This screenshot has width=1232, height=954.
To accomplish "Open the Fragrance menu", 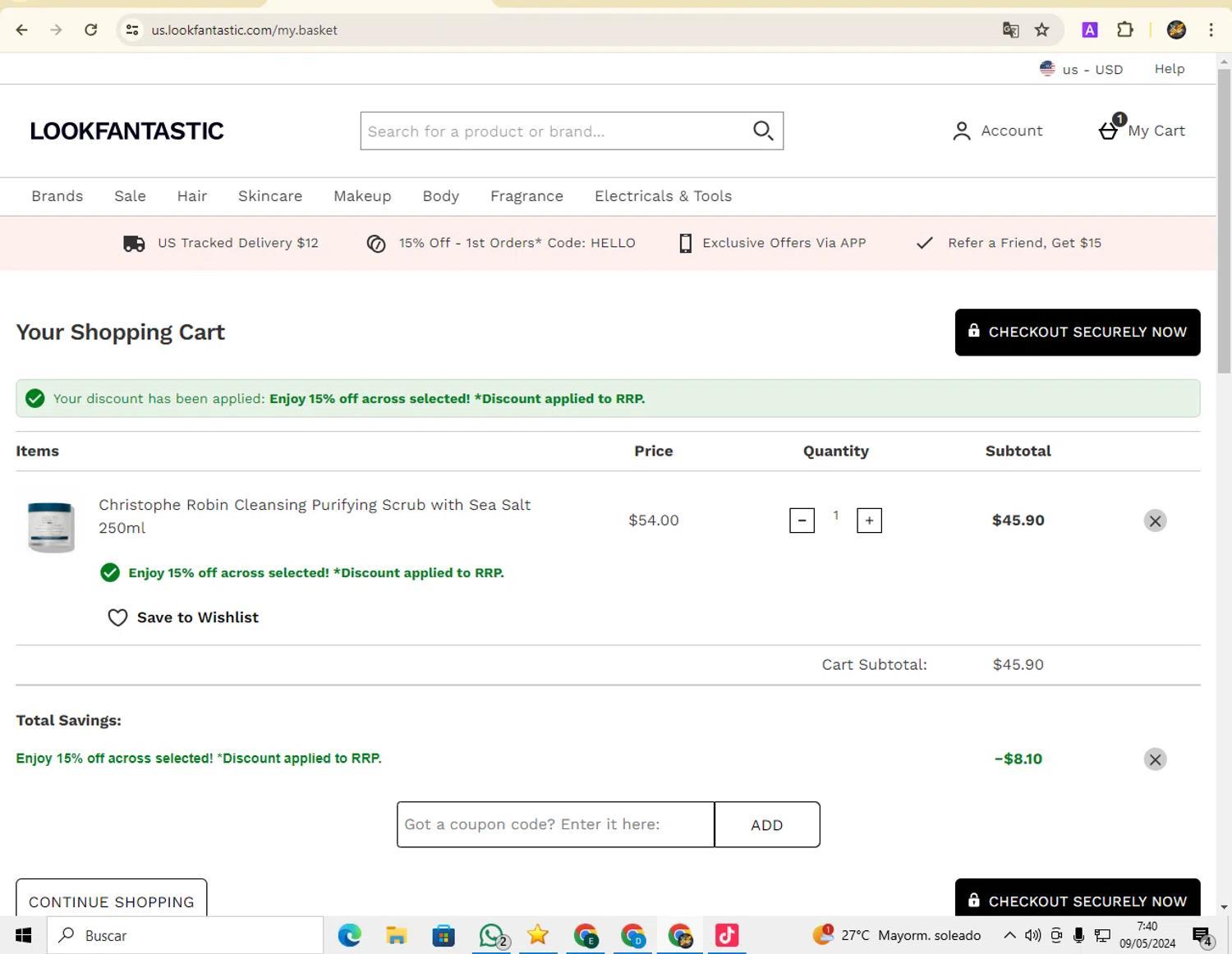I will [526, 196].
